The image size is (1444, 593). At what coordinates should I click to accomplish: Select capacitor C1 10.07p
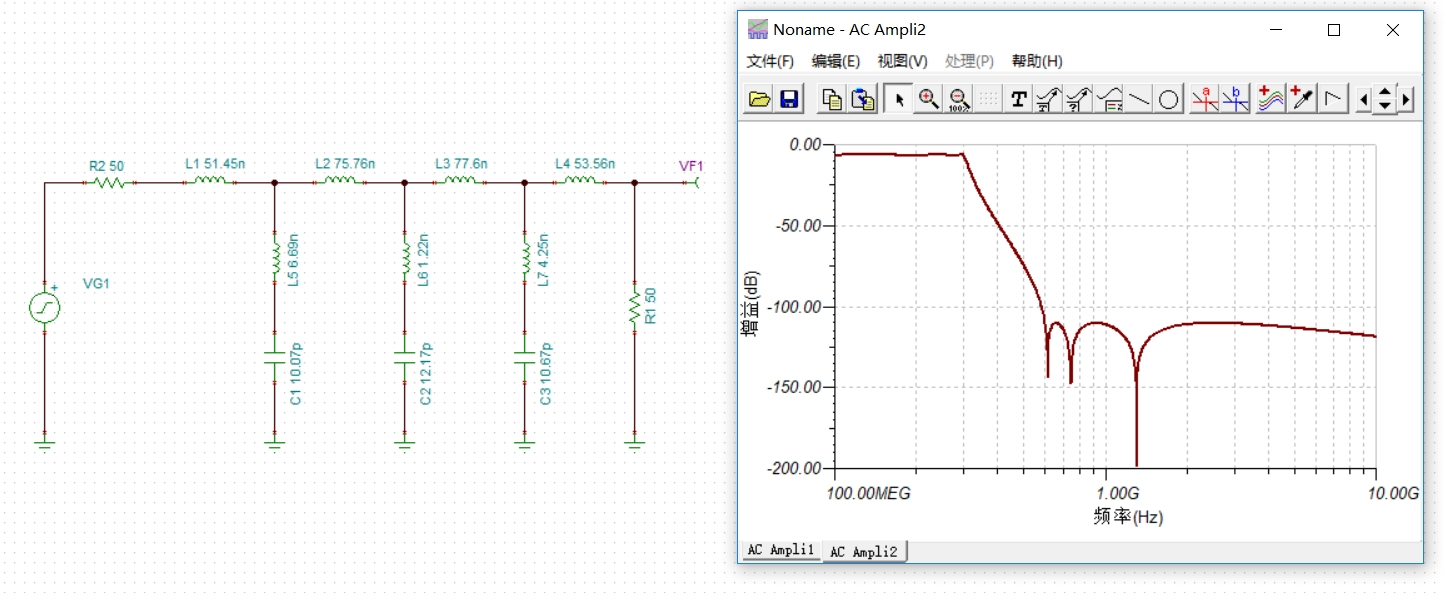tap(274, 358)
